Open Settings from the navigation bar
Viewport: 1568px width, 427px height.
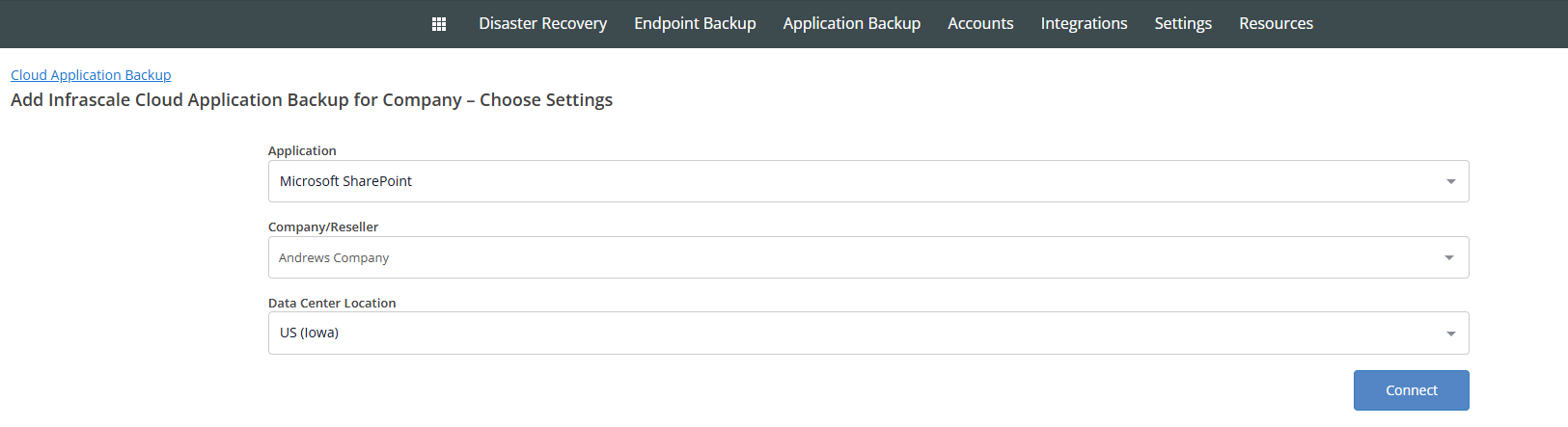point(1183,23)
